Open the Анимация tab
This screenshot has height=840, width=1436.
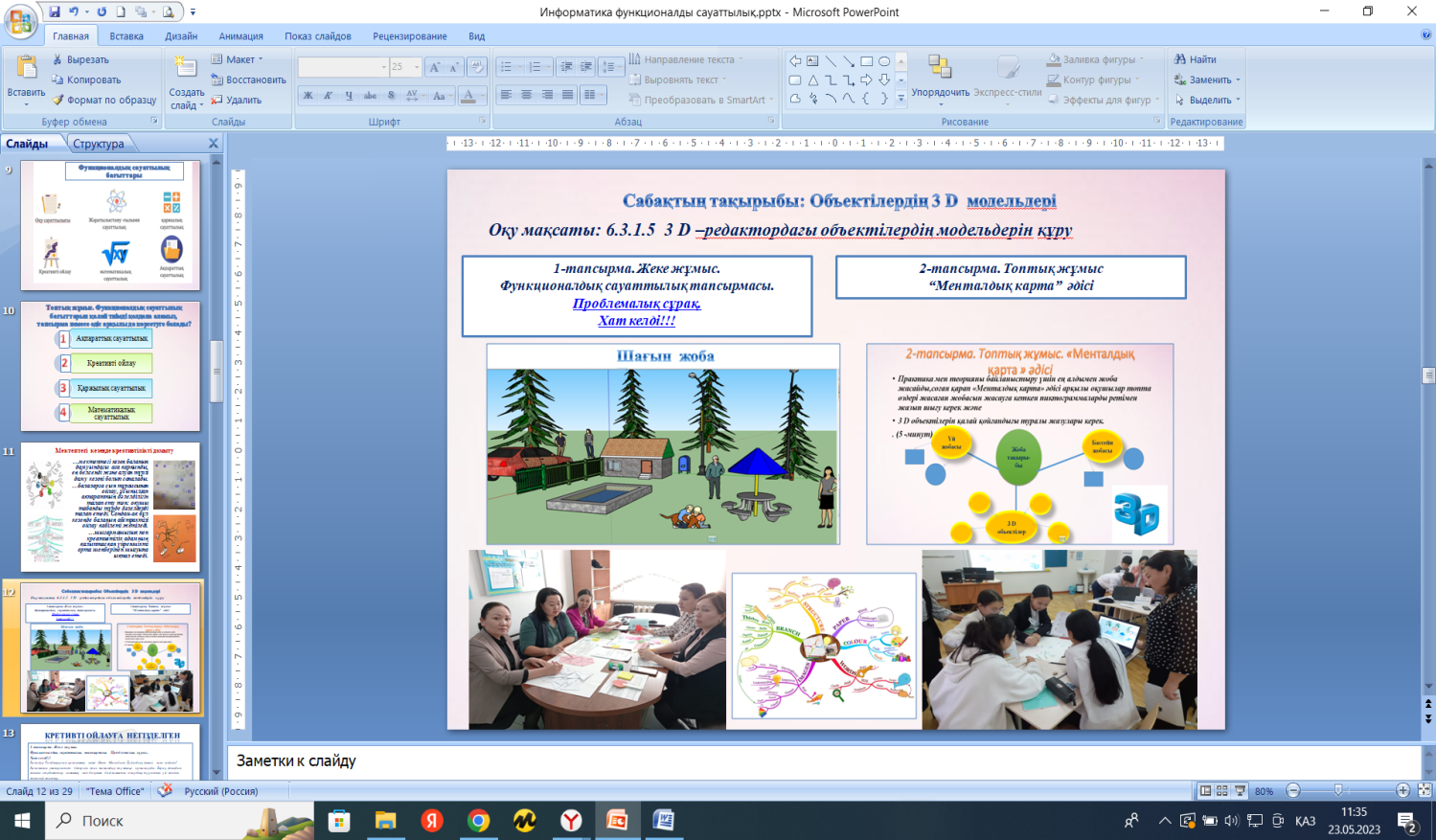240,36
